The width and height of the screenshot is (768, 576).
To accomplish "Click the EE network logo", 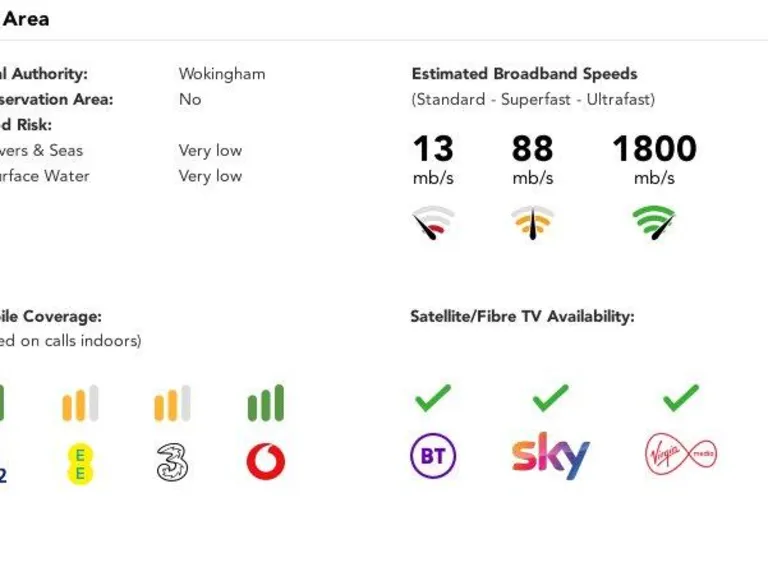I will [x=80, y=464].
